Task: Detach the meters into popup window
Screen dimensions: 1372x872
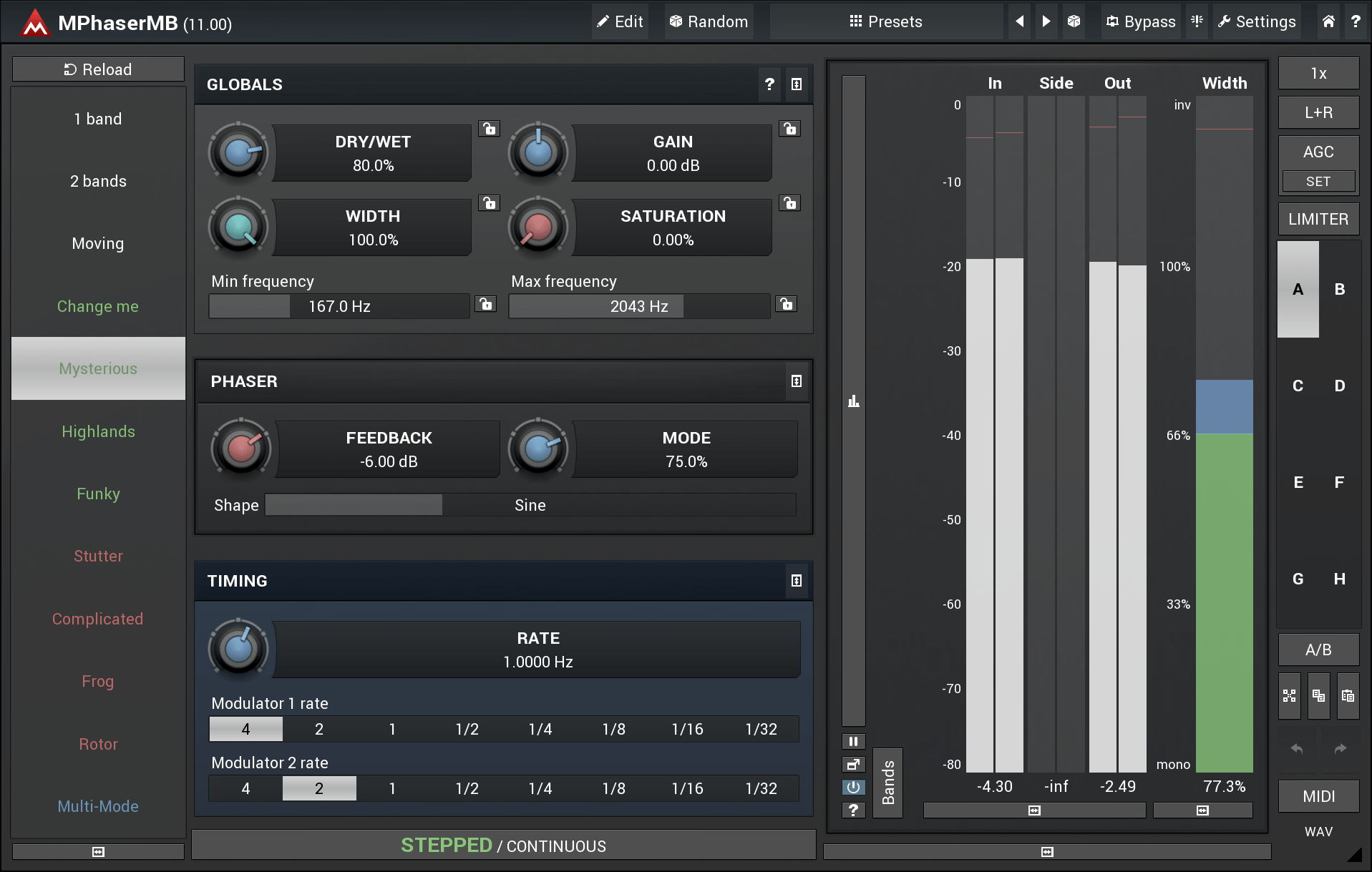Action: pyautogui.click(x=853, y=764)
